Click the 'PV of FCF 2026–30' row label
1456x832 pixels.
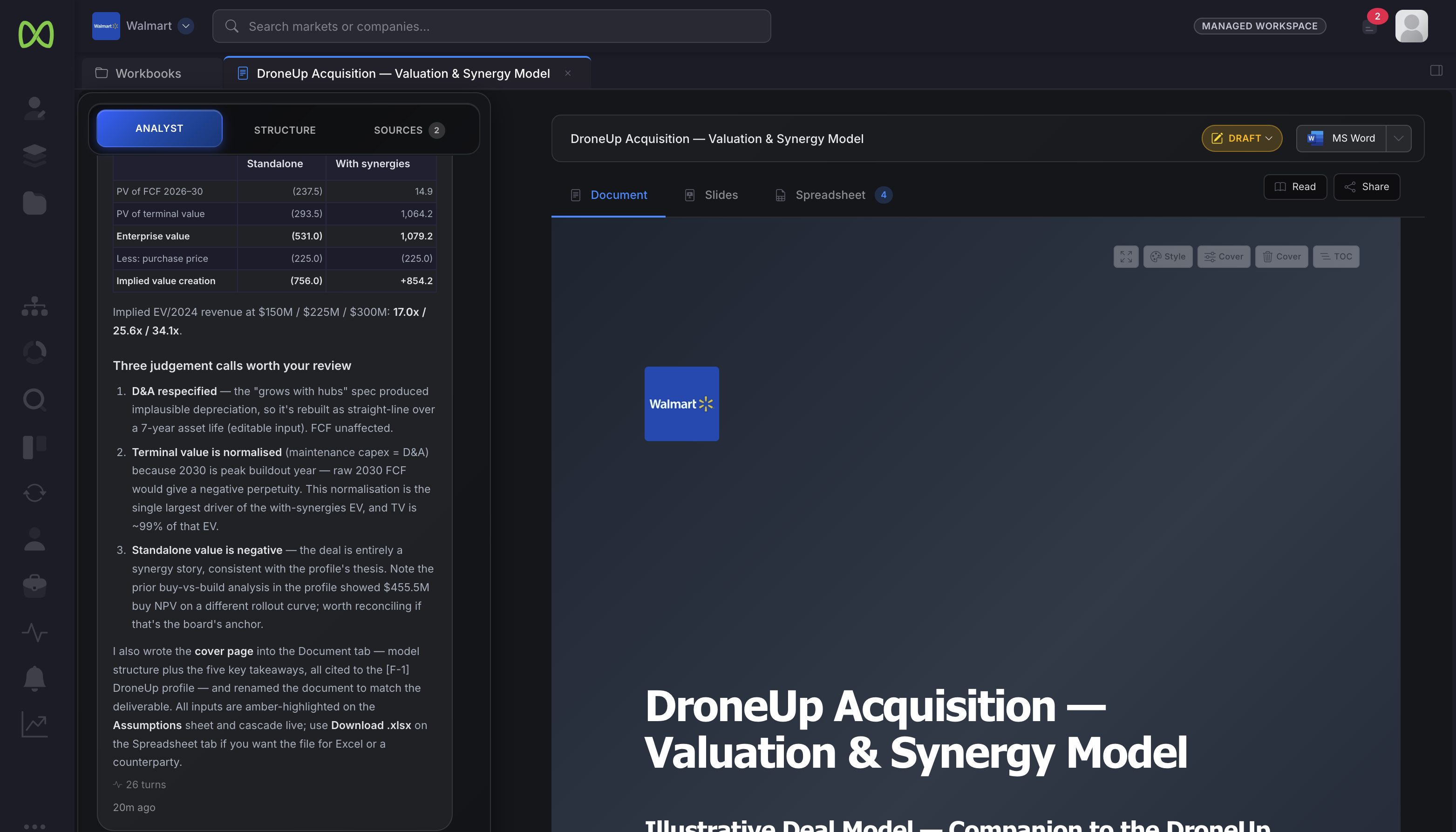(159, 191)
